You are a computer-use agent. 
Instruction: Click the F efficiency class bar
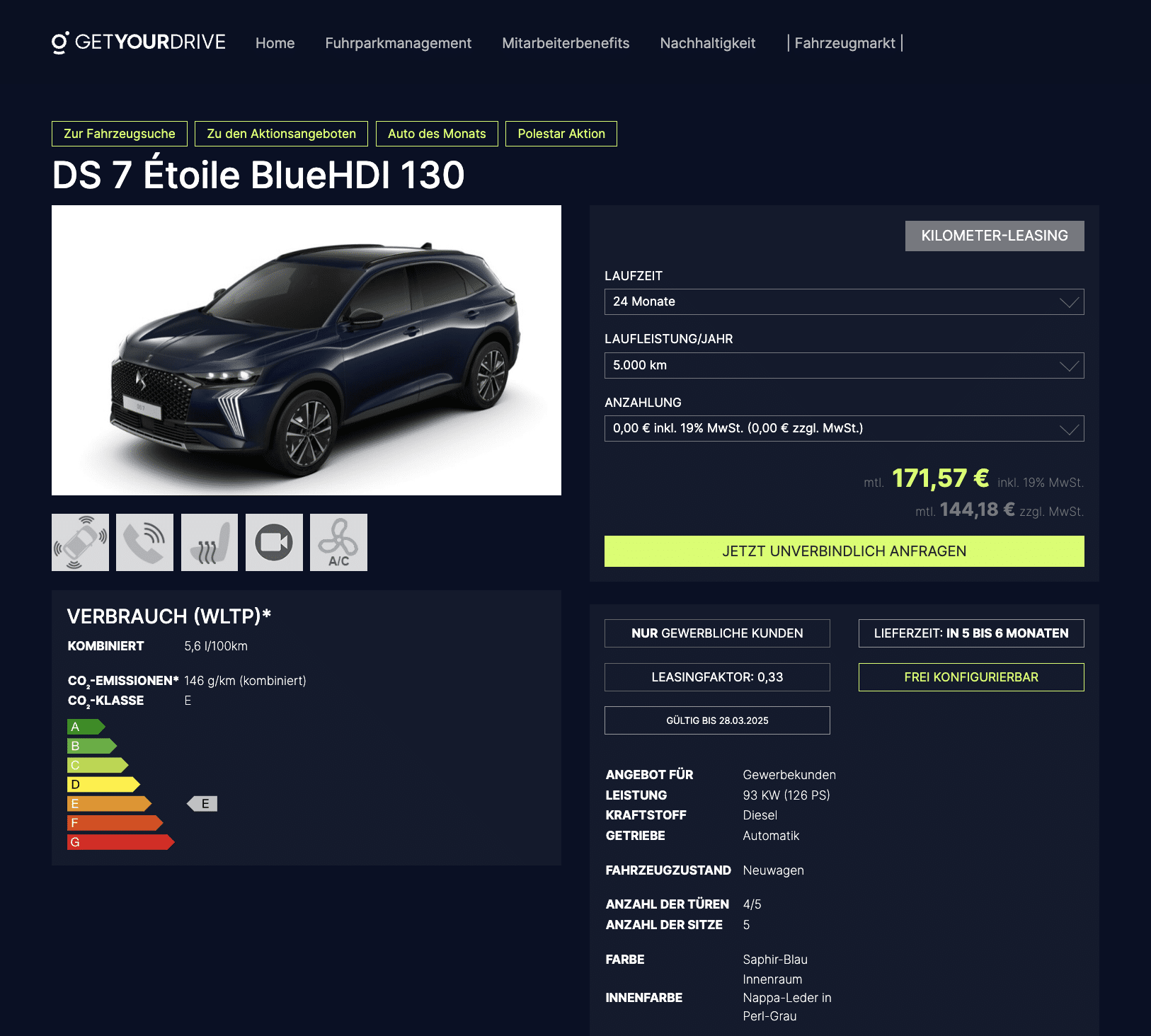[115, 823]
